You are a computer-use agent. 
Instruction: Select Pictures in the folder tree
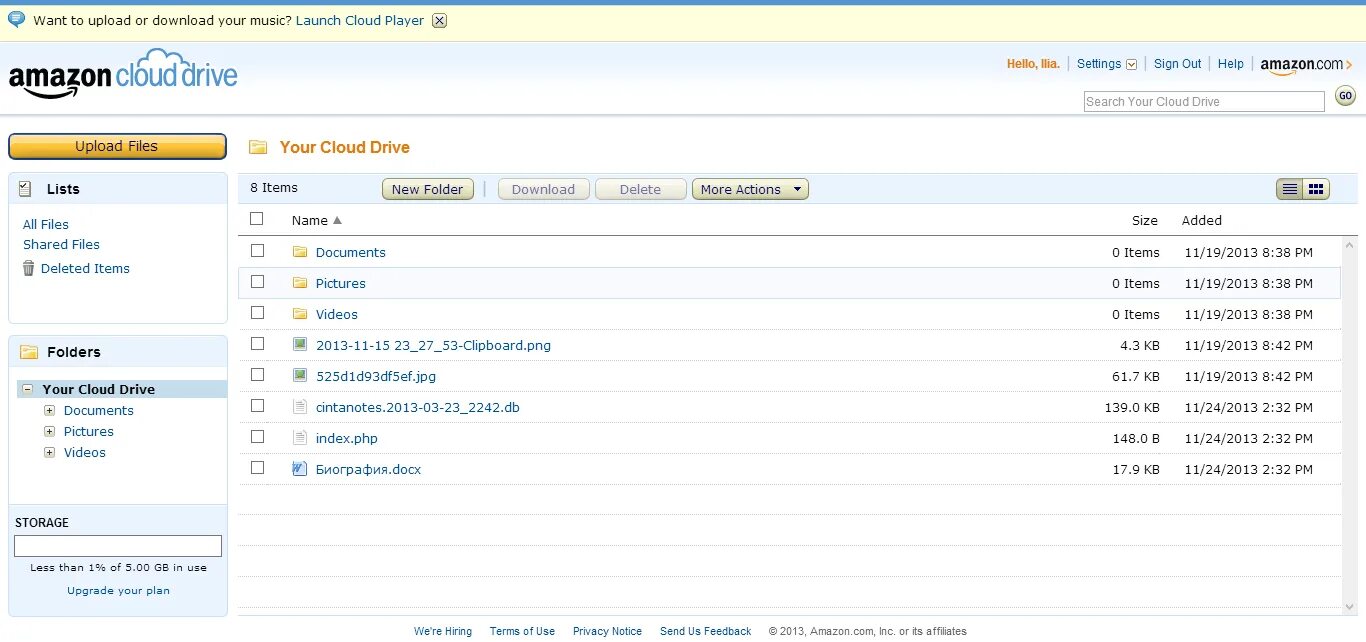point(89,431)
